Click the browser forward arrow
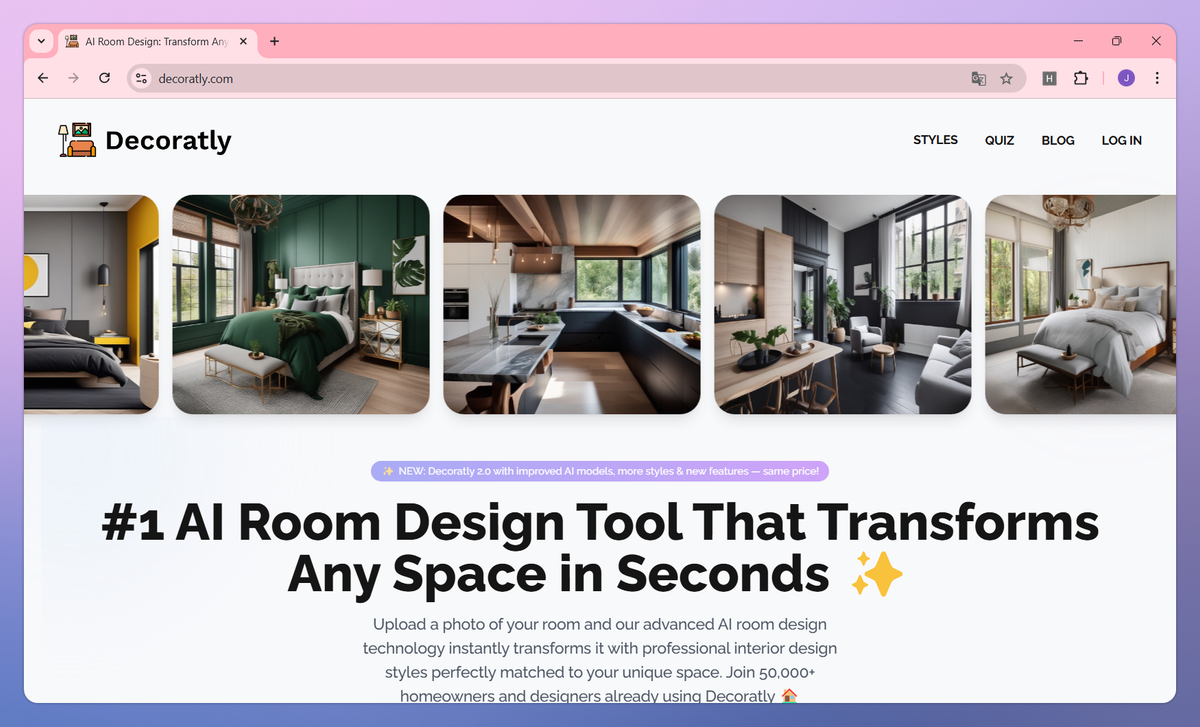The width and height of the screenshot is (1200, 727). [x=73, y=78]
